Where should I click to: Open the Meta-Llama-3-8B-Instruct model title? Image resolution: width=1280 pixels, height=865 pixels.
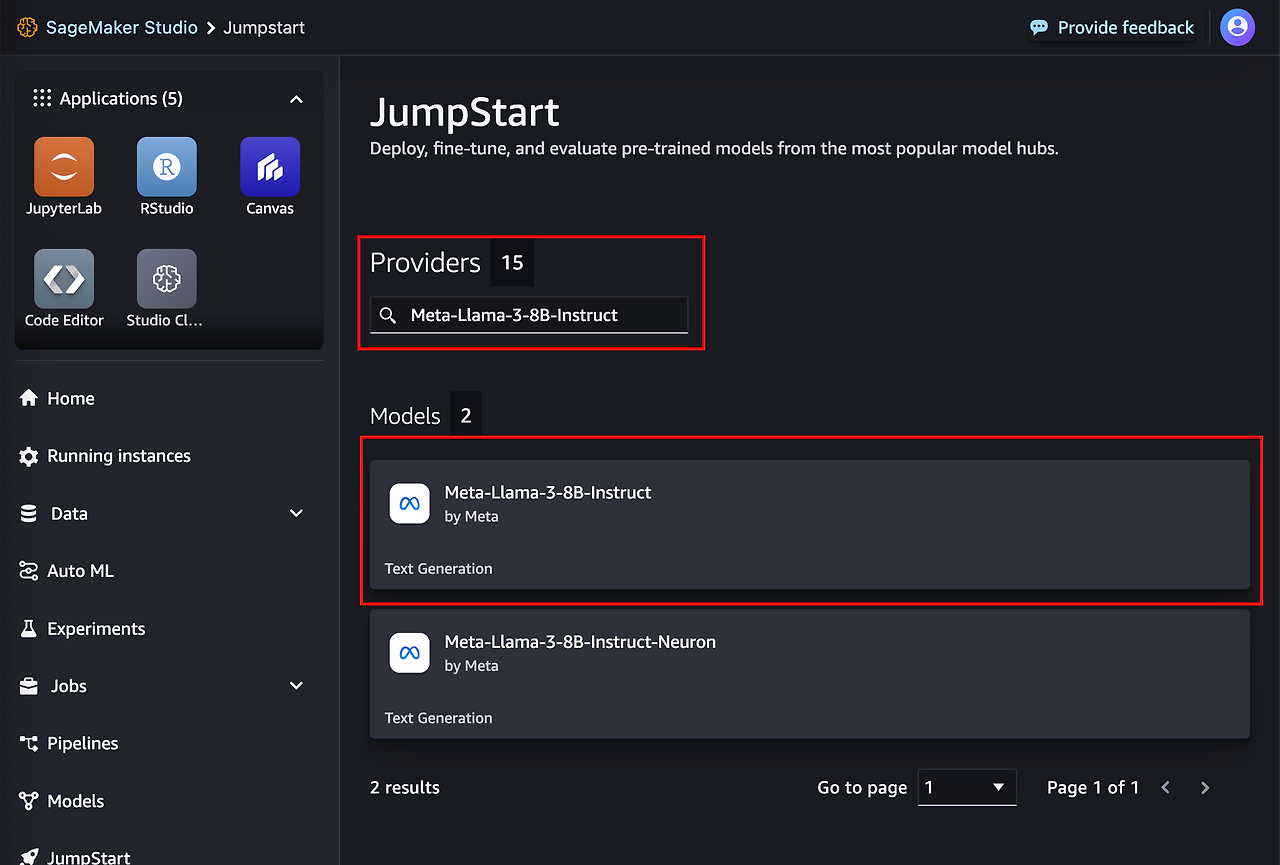click(548, 492)
